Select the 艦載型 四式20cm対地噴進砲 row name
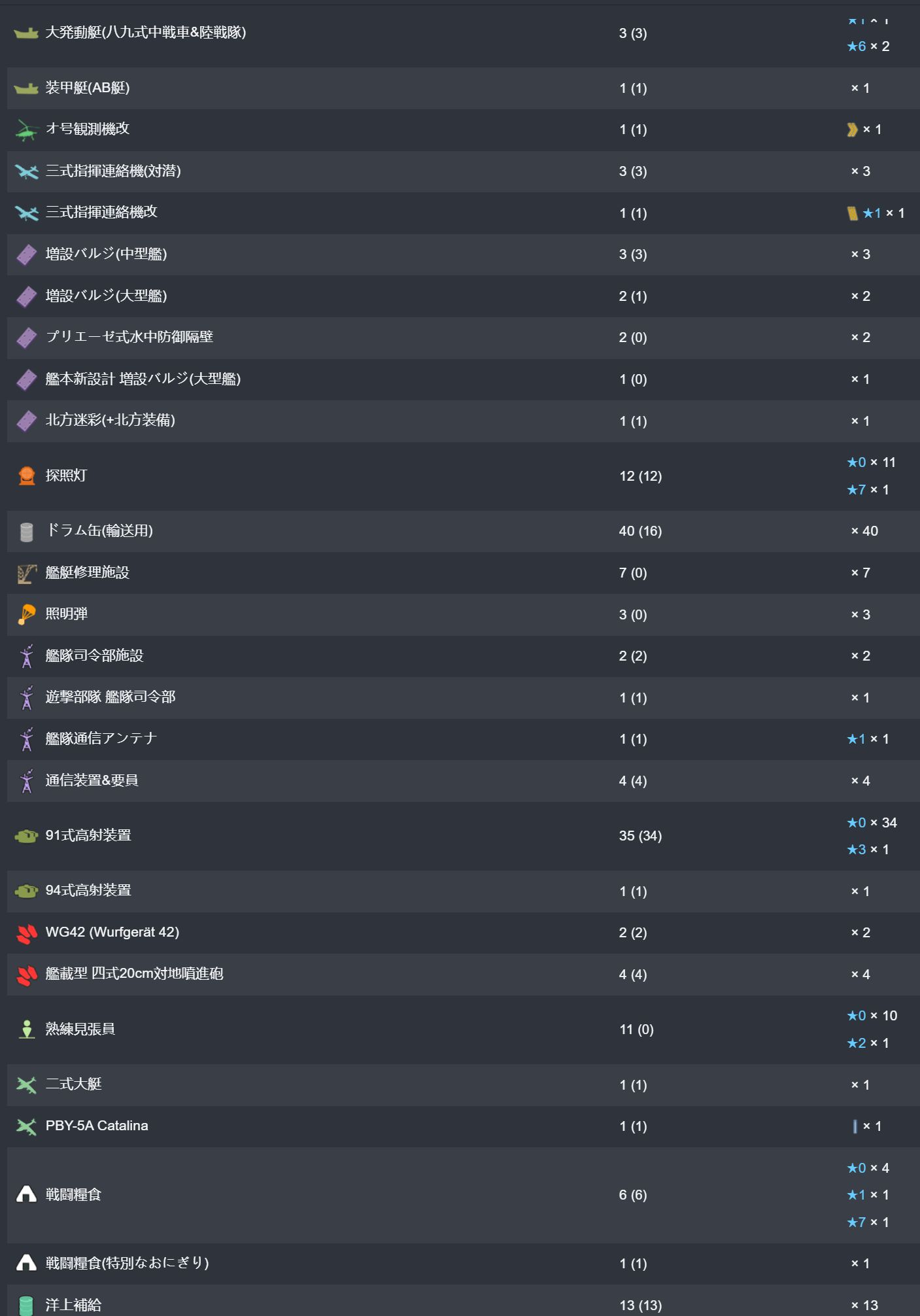This screenshot has width=920, height=1316. pos(134,973)
